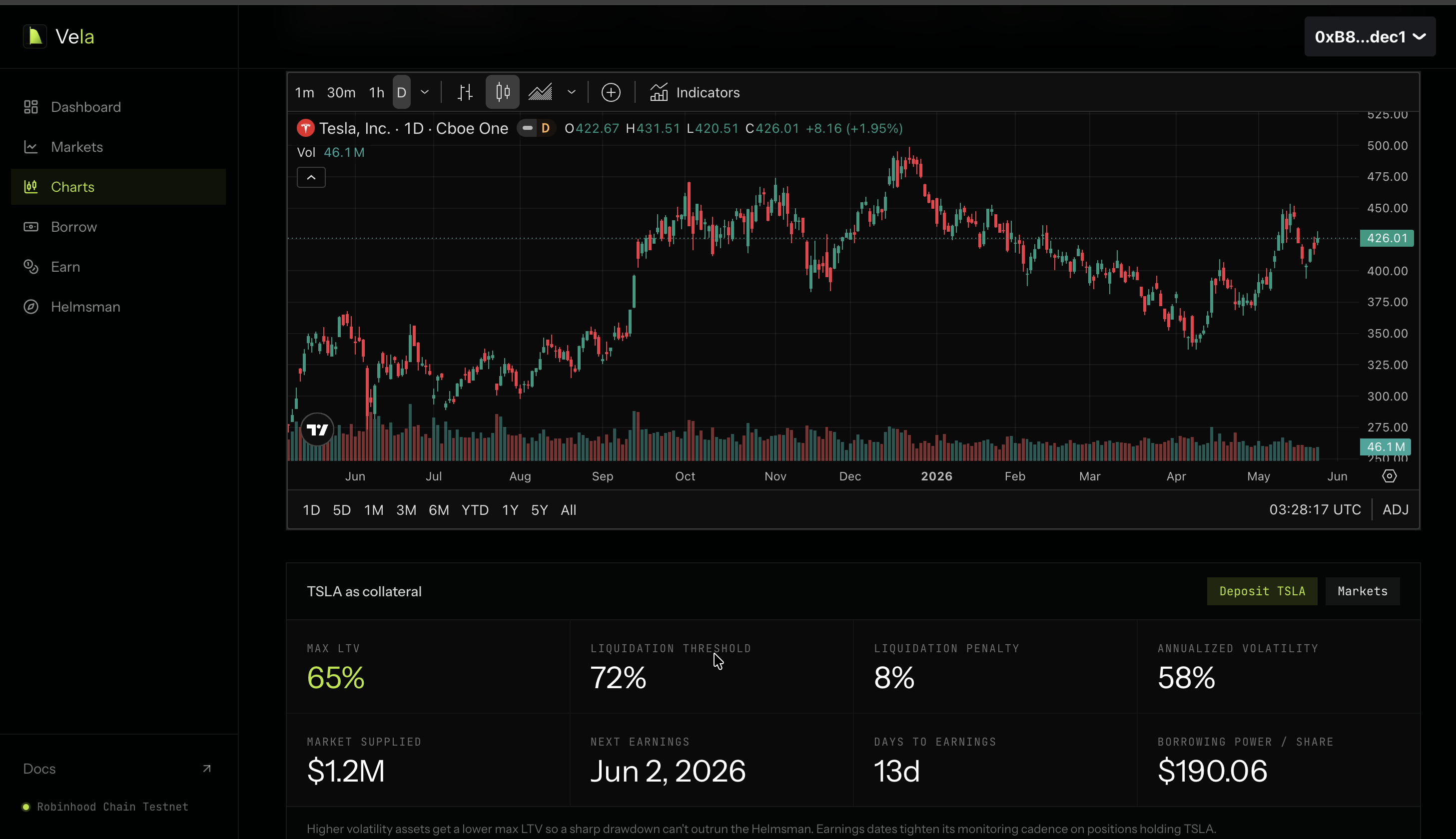The image size is (1456, 839).
Task: Click the Compare or add symbol icon
Action: (611, 93)
